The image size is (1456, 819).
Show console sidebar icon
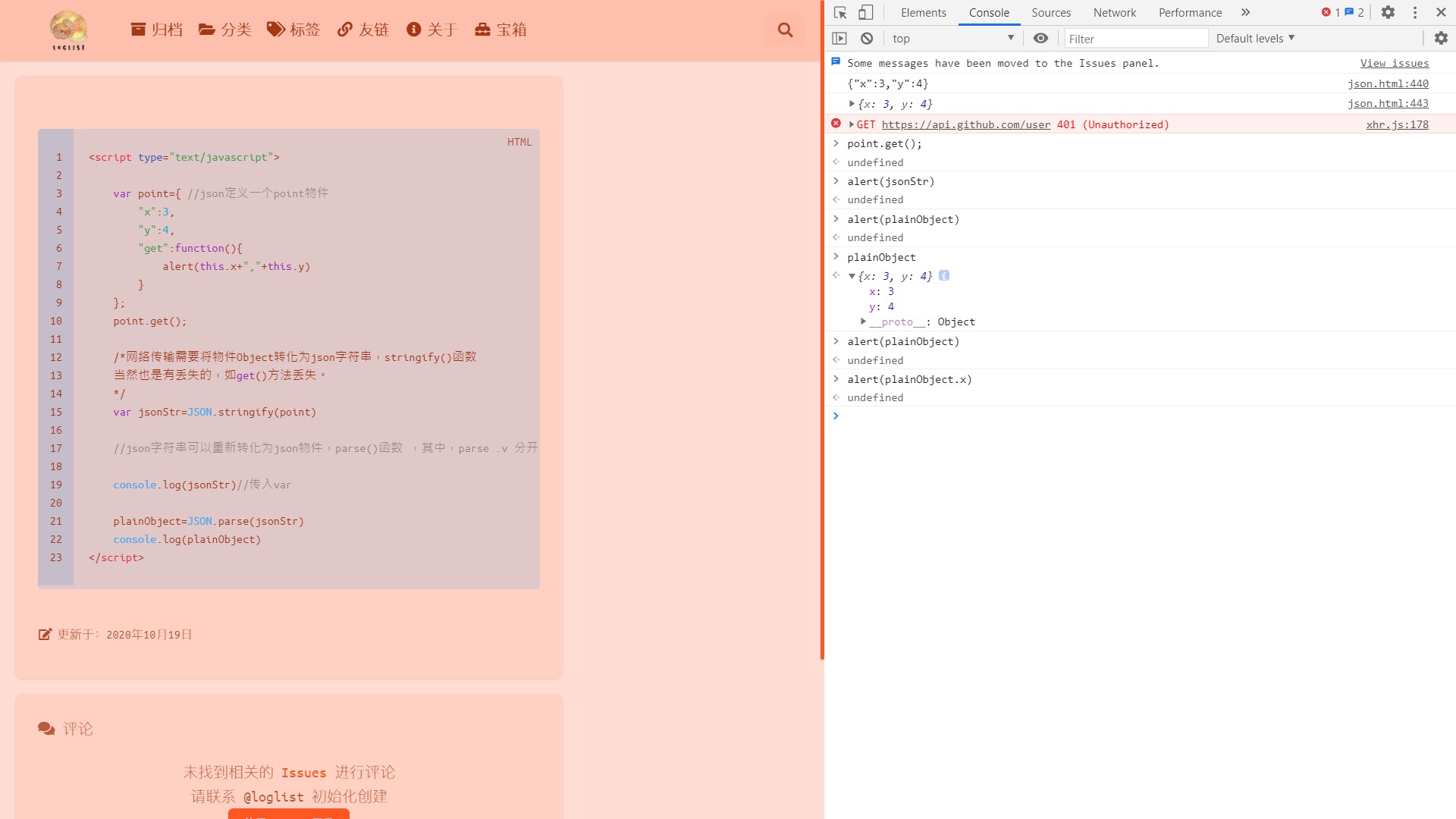click(839, 38)
